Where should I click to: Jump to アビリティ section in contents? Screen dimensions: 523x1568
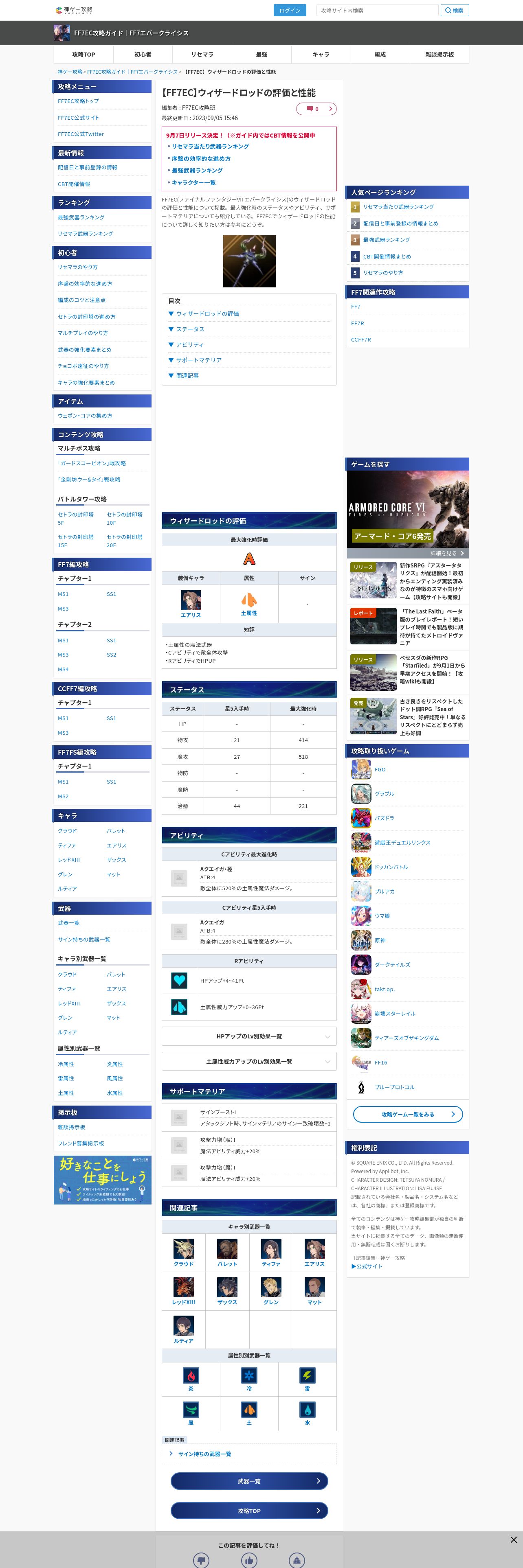190,344
